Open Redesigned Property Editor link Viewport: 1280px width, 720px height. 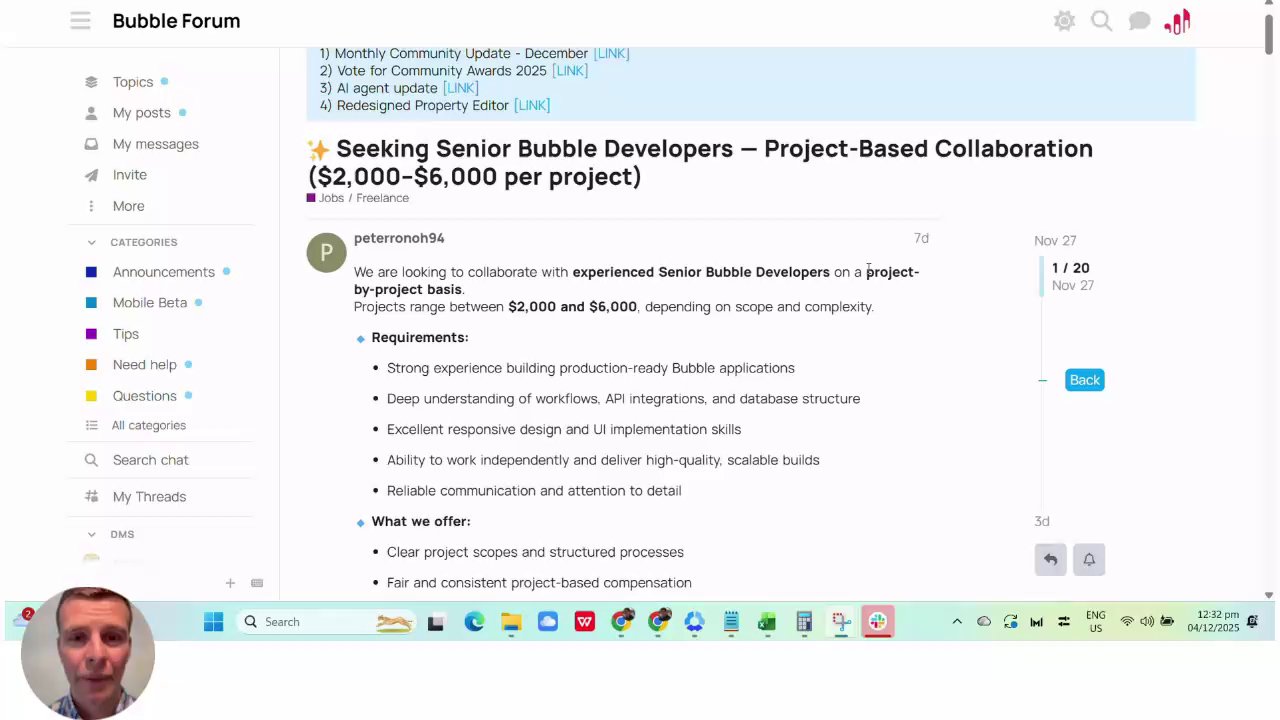click(x=532, y=105)
